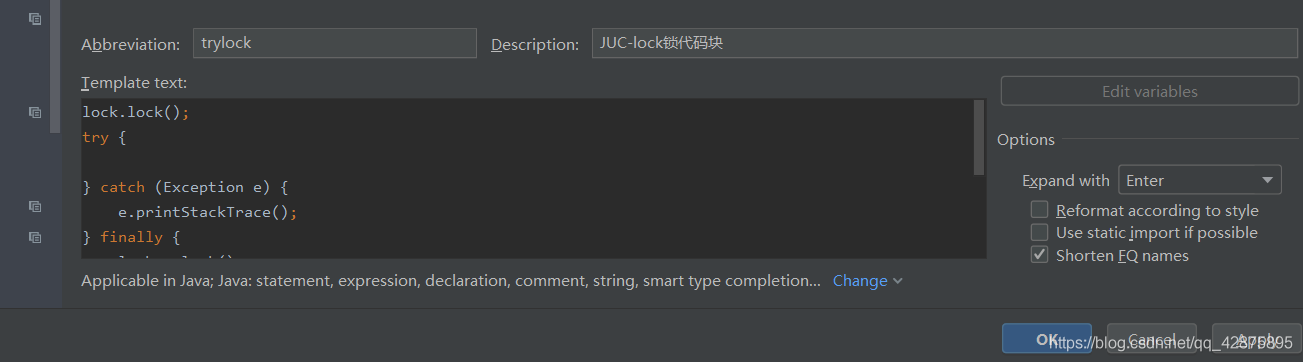1303x362 pixels.
Task: Click the second copy icon in left gutter
Action: click(x=35, y=112)
